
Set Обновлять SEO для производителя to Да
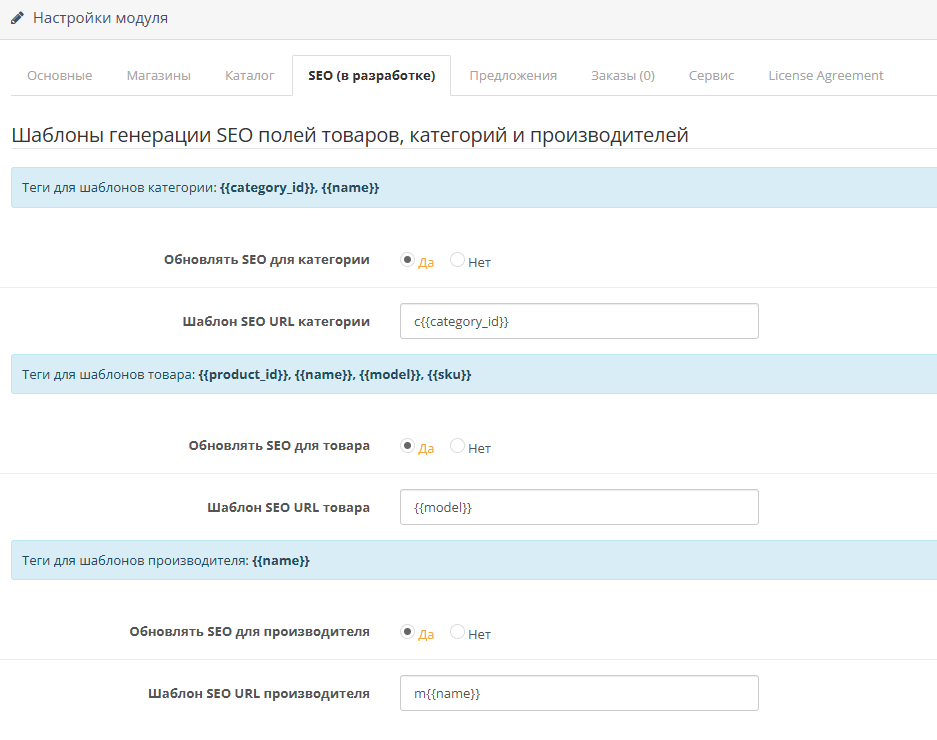coord(407,632)
